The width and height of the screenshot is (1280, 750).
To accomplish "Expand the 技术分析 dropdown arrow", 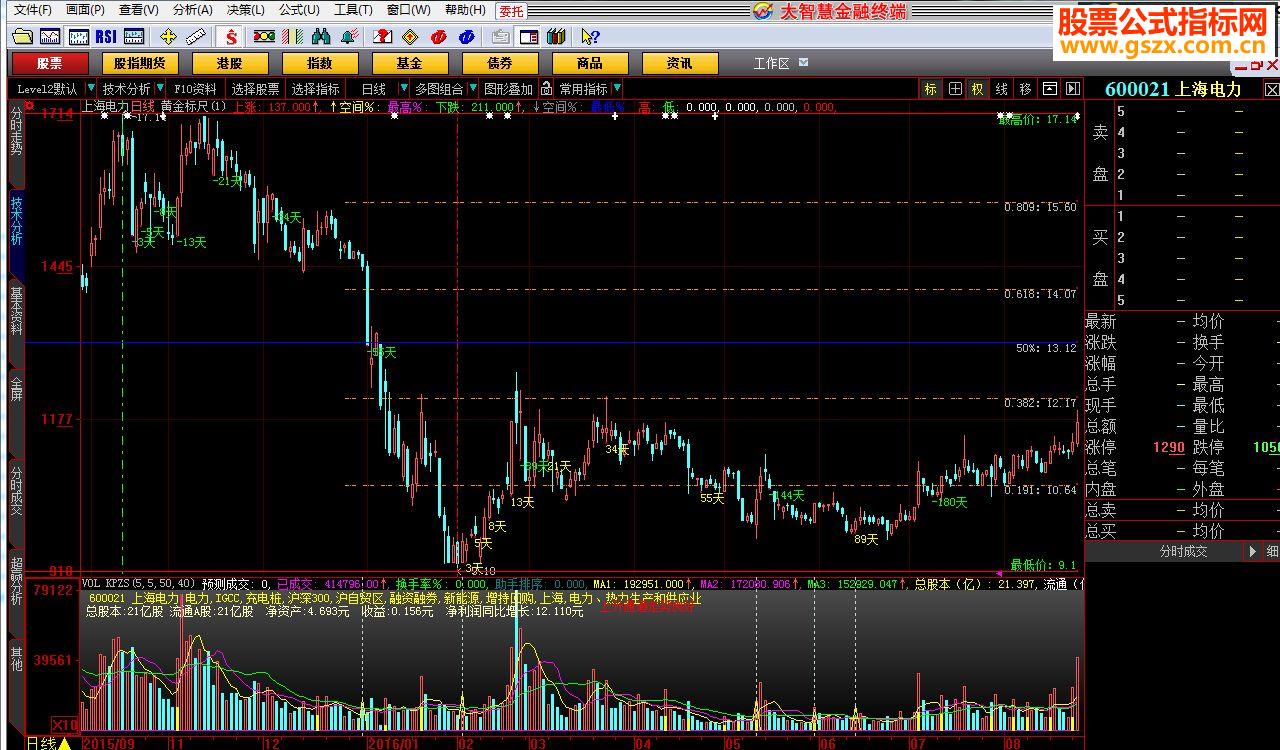I will coord(160,89).
